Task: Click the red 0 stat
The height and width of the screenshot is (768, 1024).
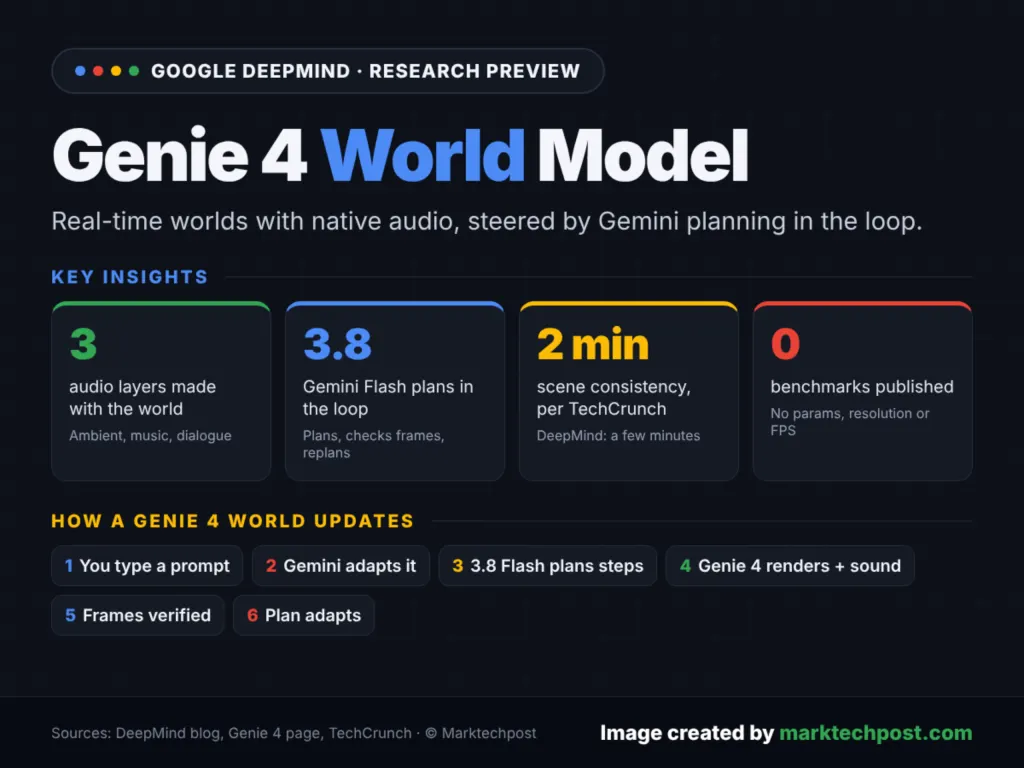Action: (785, 344)
